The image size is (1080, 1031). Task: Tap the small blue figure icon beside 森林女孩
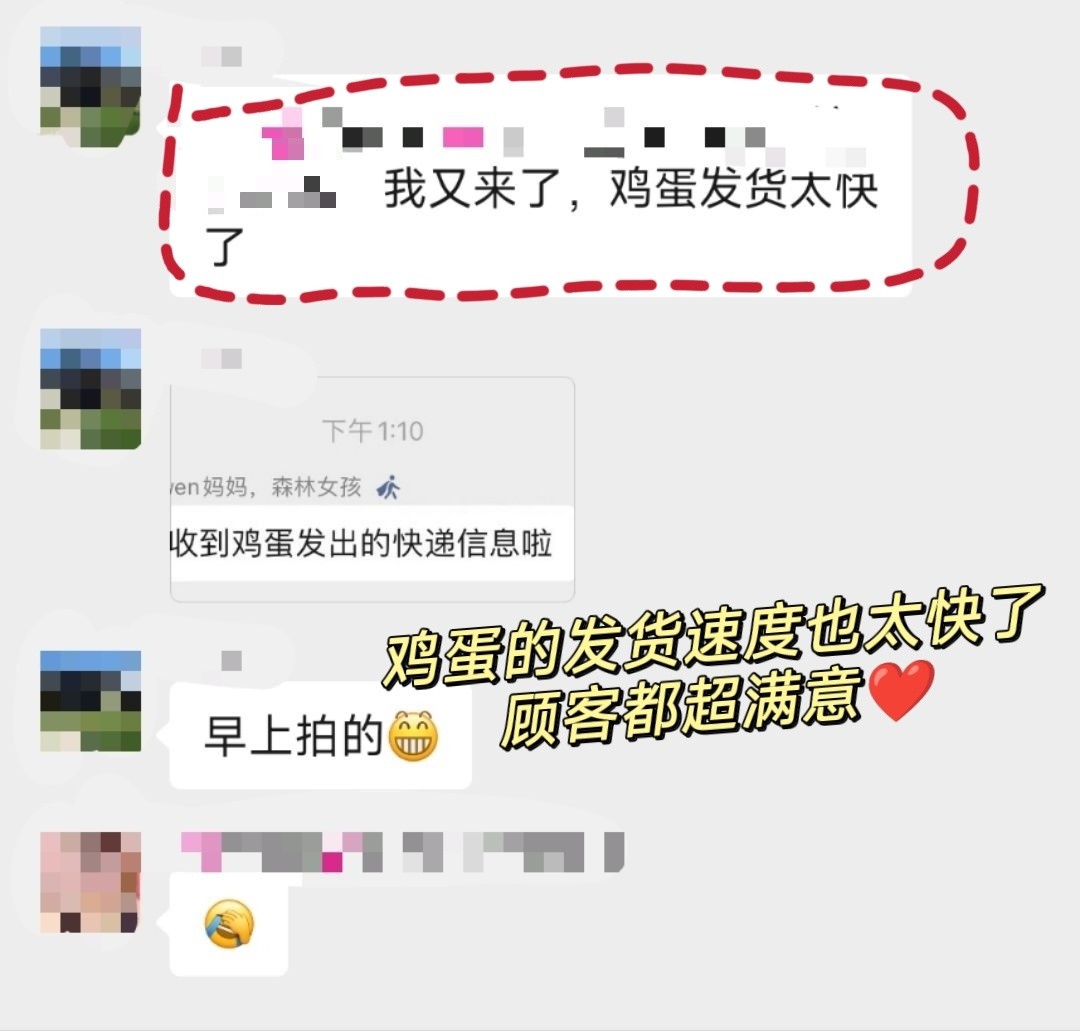(x=388, y=488)
